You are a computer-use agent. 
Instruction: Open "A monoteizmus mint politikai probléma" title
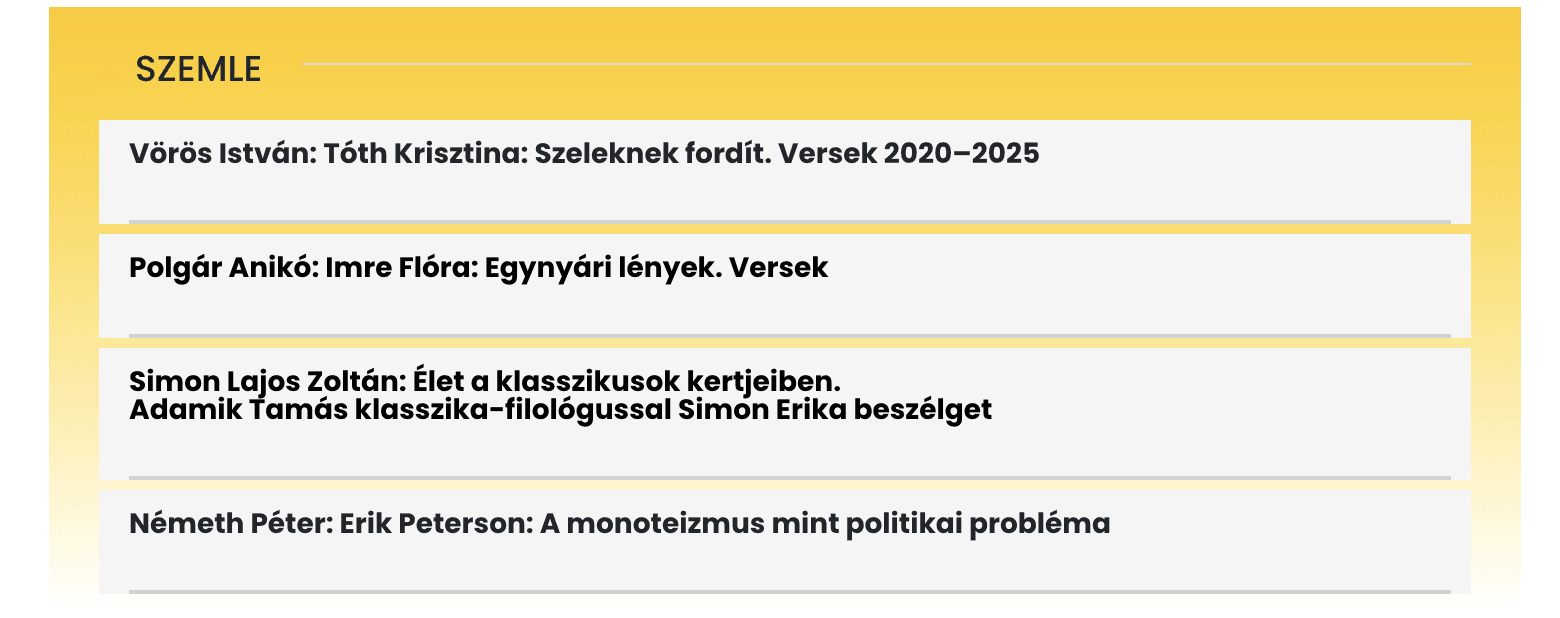[825, 524]
